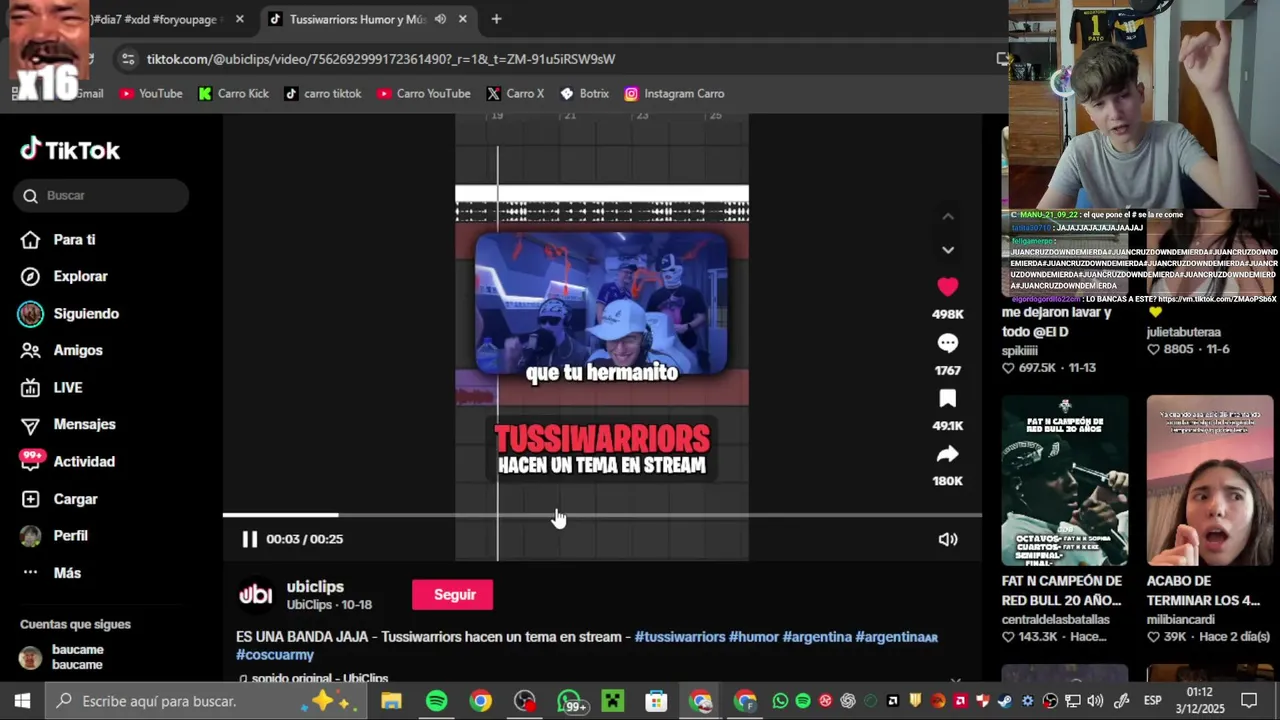Open the Amigos page
The image size is (1280, 720).
62,350
